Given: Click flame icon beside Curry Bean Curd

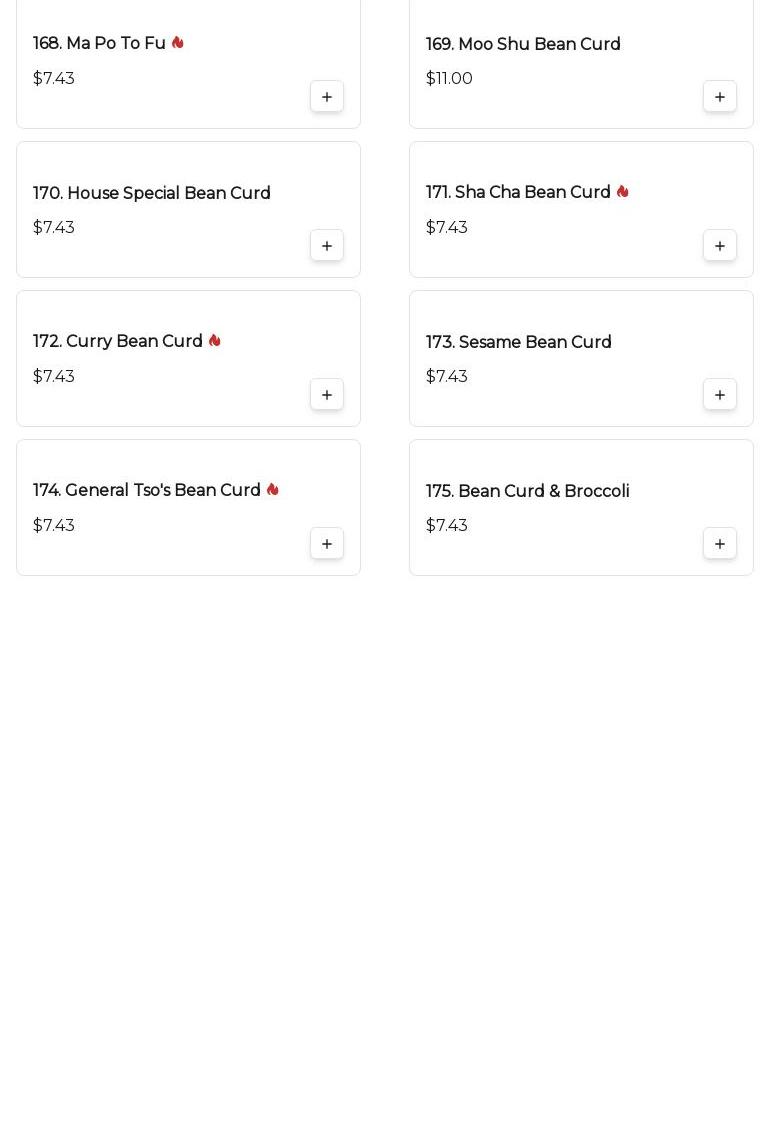Looking at the screenshot, I should click(214, 340).
